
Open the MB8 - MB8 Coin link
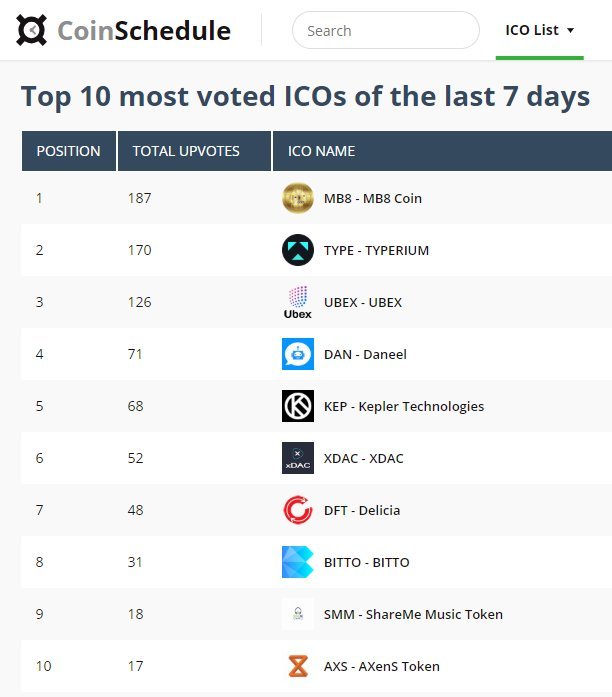(x=372, y=198)
